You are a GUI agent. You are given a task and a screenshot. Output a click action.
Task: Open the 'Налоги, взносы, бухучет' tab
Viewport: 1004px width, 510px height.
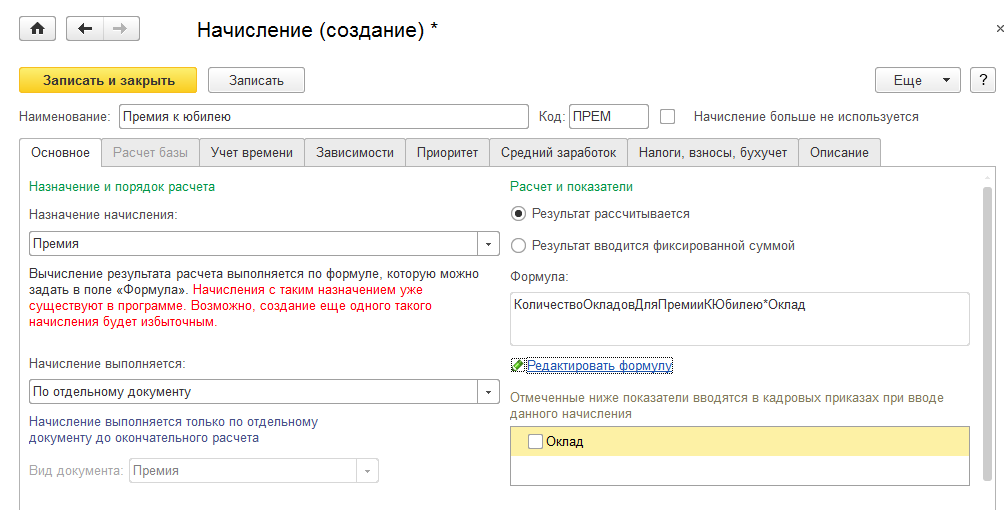(x=713, y=153)
